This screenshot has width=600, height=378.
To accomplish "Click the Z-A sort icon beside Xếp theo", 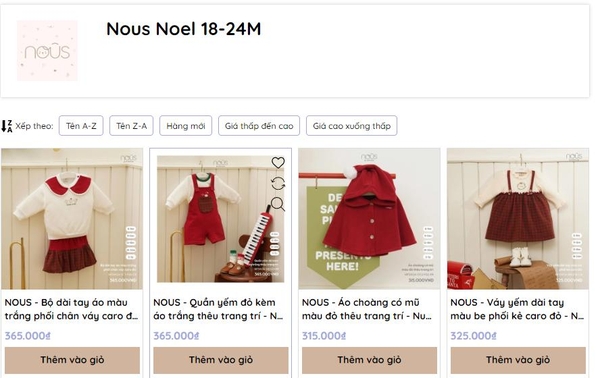I will pyautogui.click(x=7, y=126).
